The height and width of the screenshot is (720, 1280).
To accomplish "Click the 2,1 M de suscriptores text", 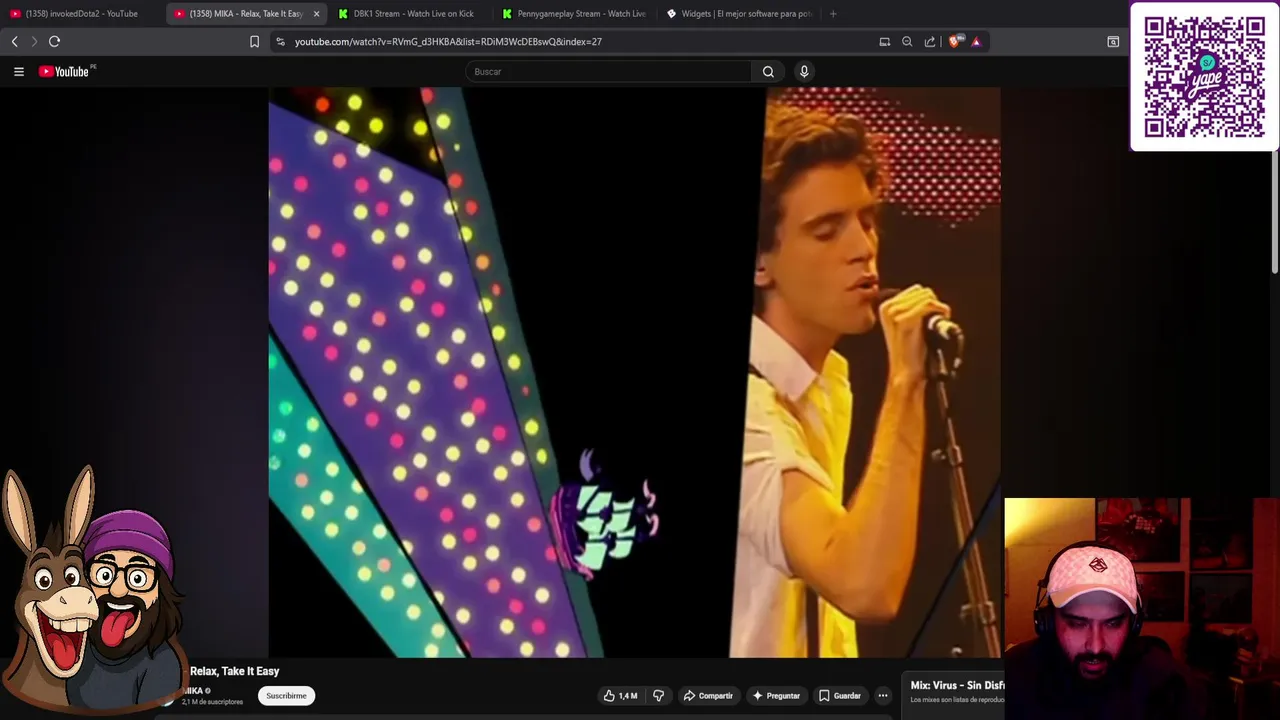I will click(212, 702).
